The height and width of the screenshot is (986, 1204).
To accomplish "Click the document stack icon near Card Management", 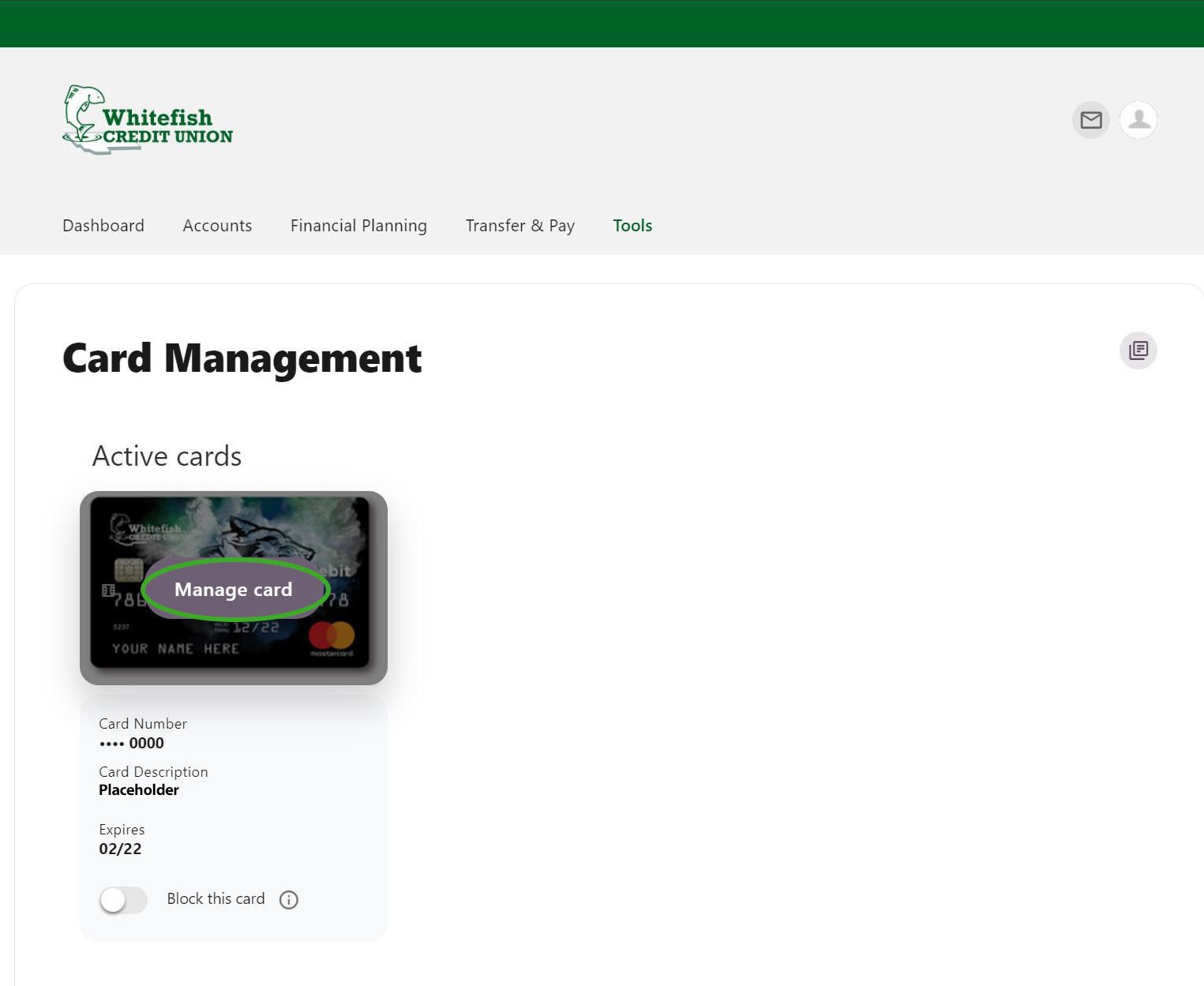I will (x=1138, y=350).
